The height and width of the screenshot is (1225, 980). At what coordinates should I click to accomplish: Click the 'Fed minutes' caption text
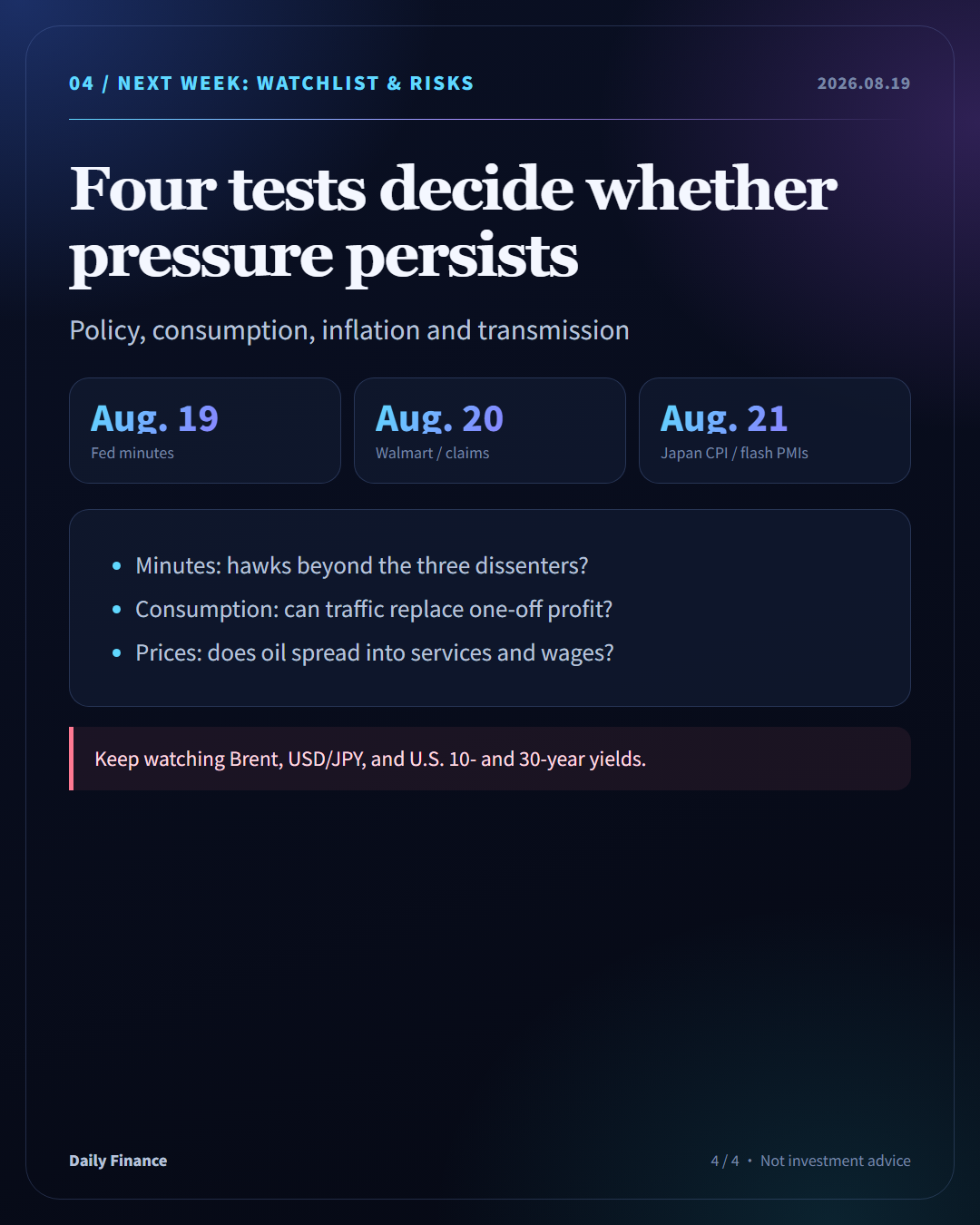[132, 453]
